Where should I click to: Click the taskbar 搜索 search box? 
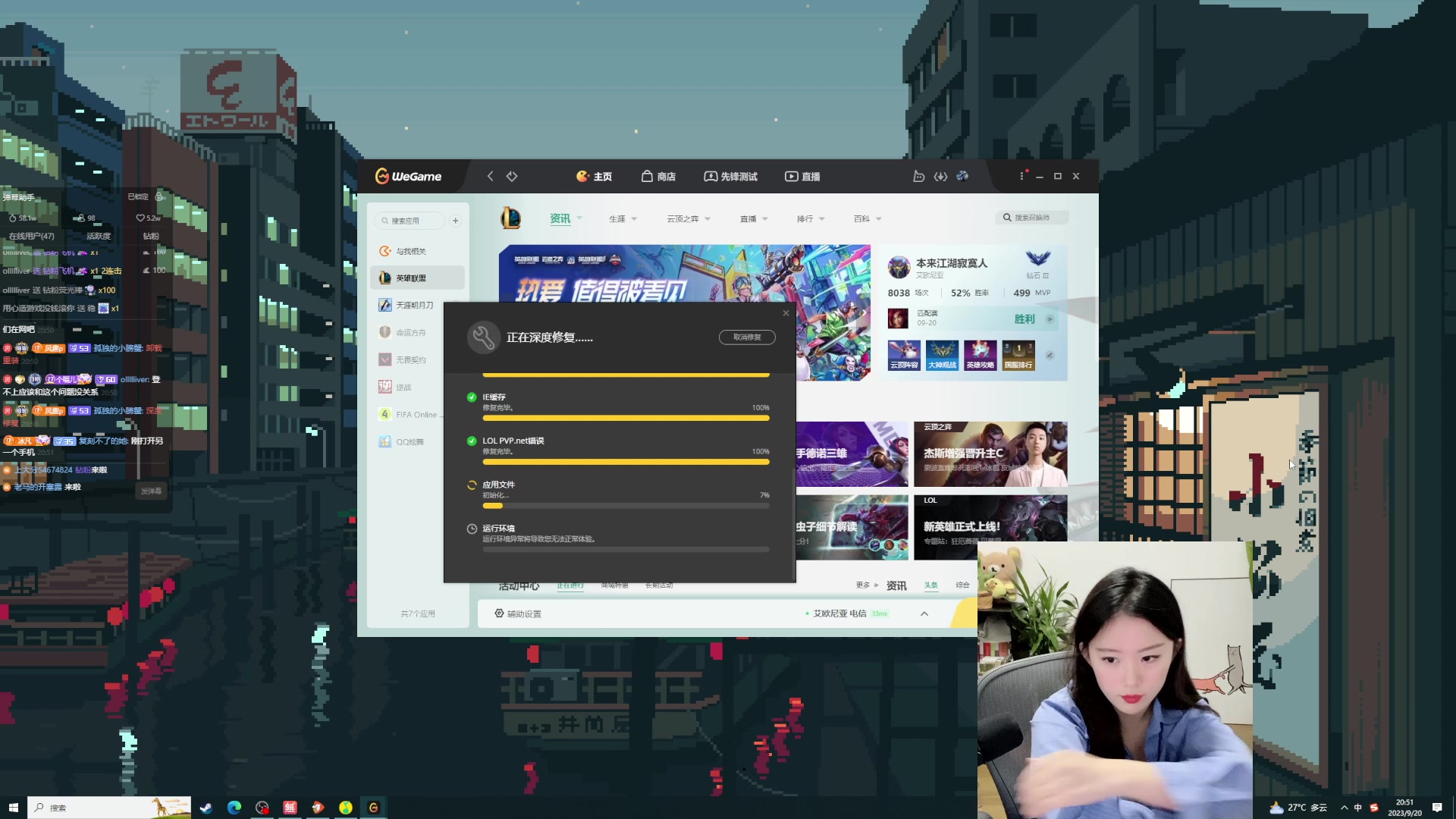110,808
